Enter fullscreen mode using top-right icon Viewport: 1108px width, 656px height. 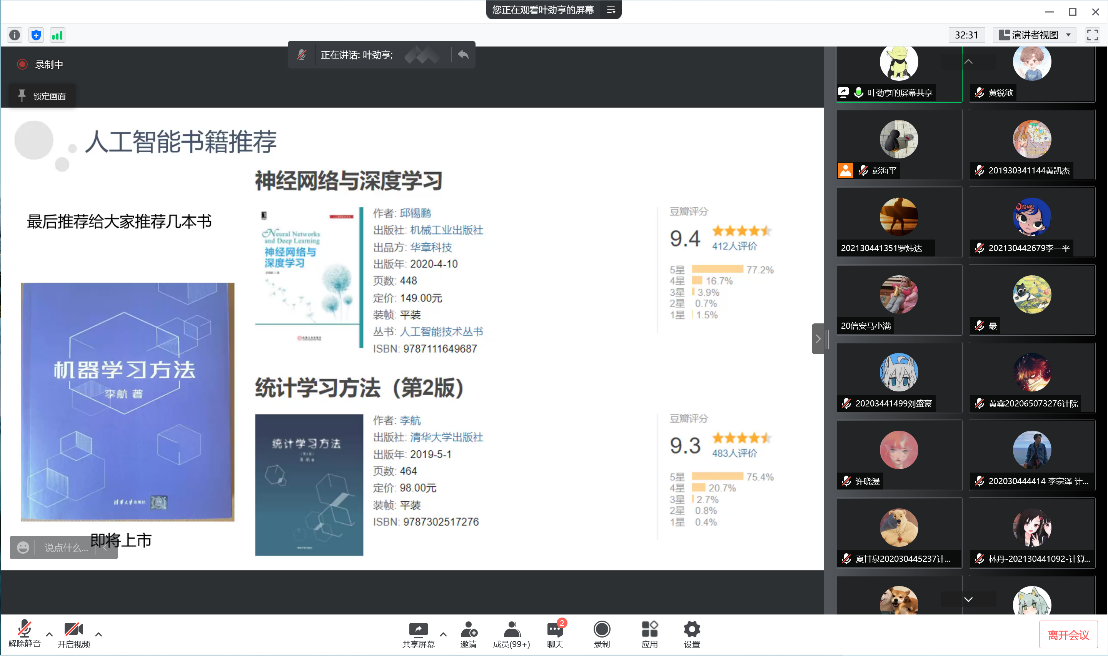tap(1092, 35)
